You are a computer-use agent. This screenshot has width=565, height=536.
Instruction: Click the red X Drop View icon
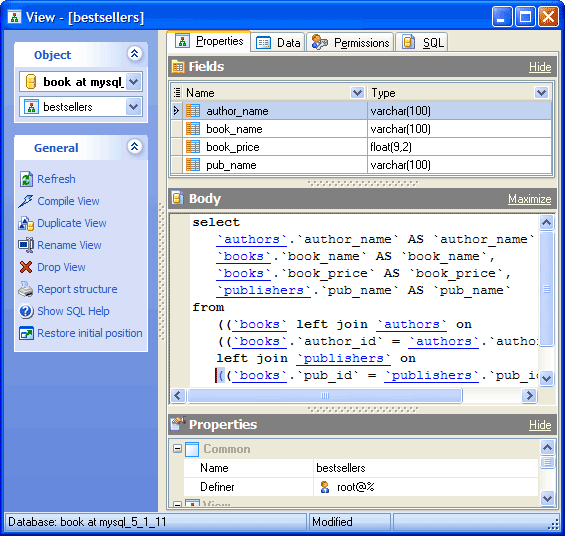[26, 267]
